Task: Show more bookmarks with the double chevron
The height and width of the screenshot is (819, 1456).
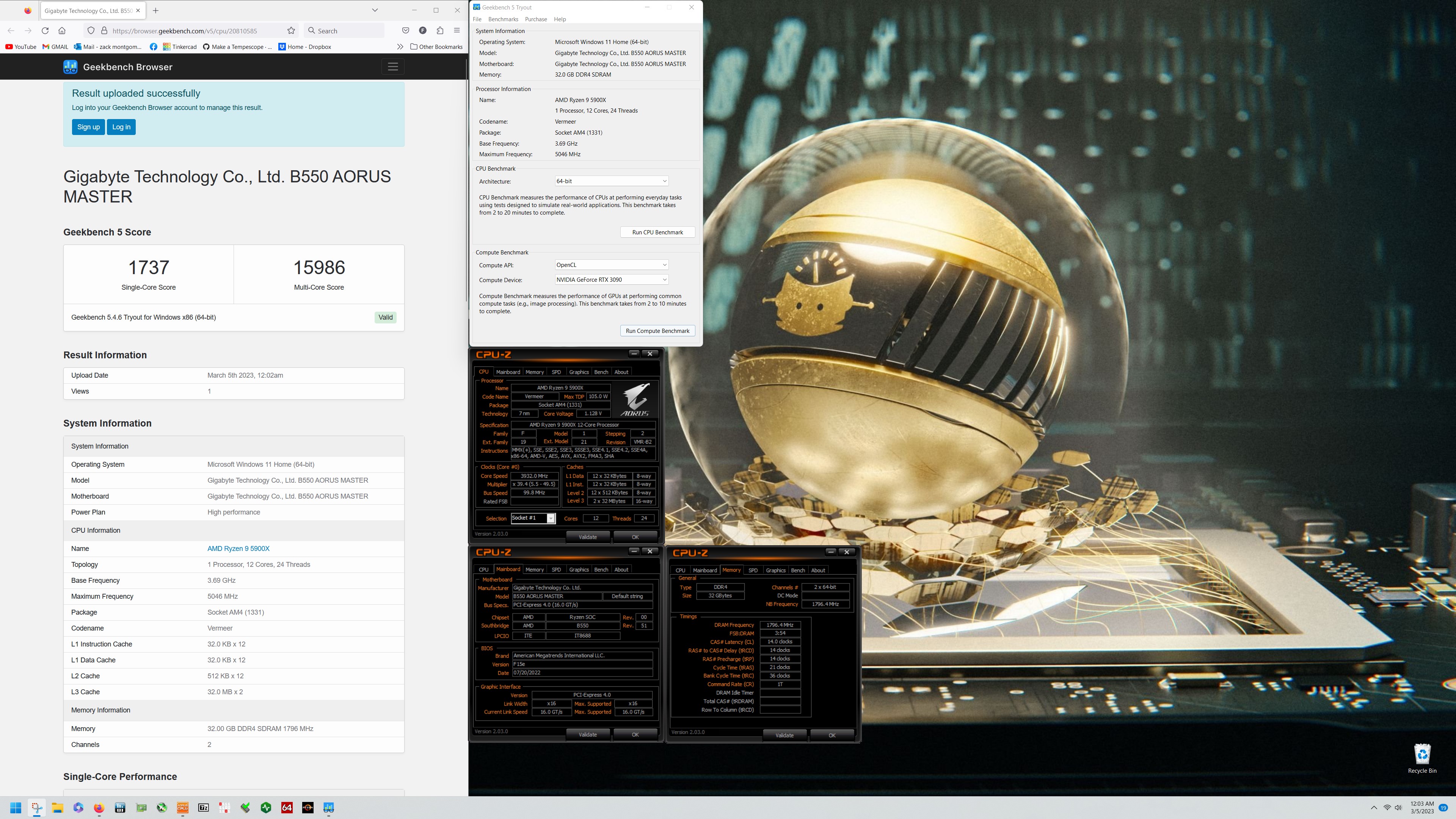Action: [400, 47]
